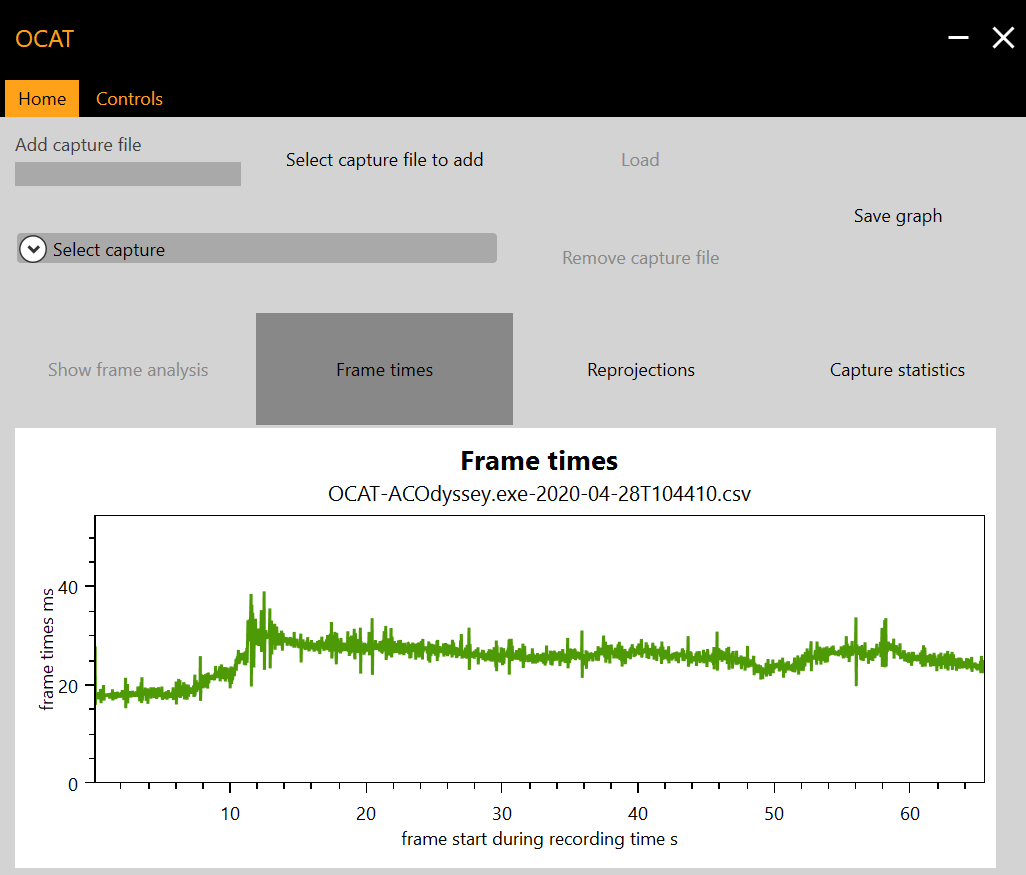Show Capture statistics view
The height and width of the screenshot is (875, 1026).
(897, 370)
